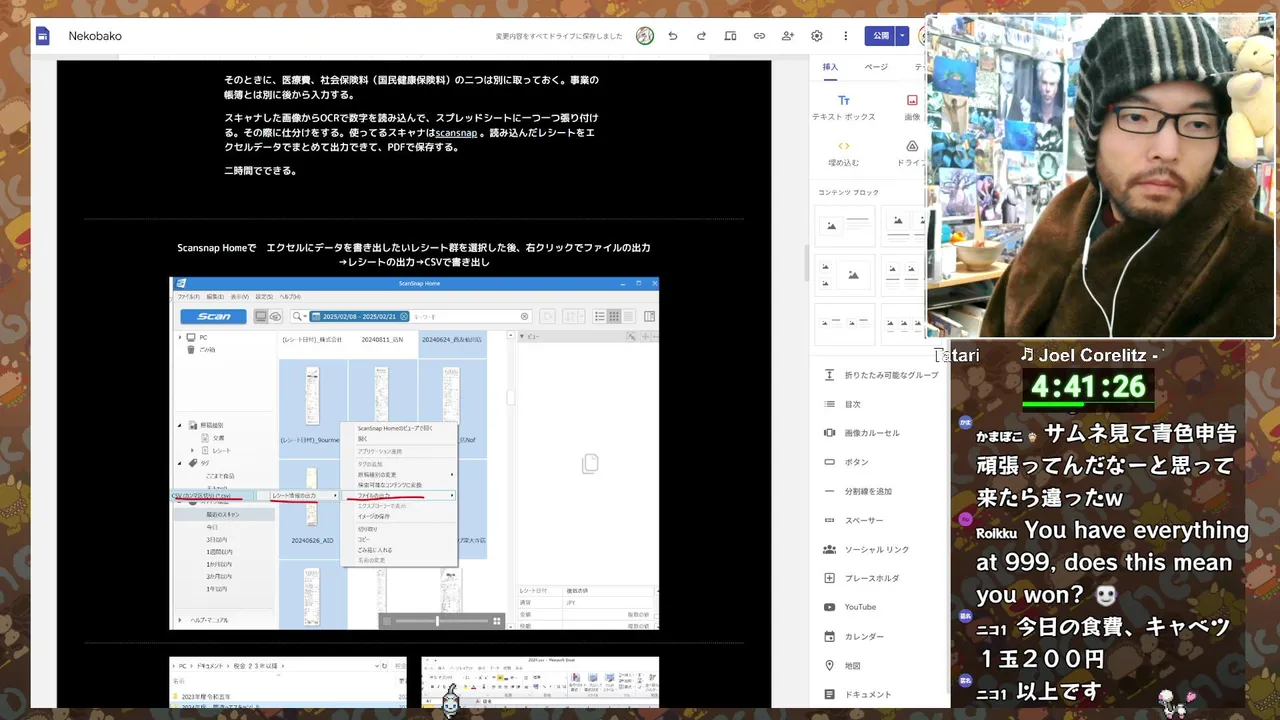1280x720 pixels.
Task: Choose image-left text-right content block
Action: click(845, 225)
